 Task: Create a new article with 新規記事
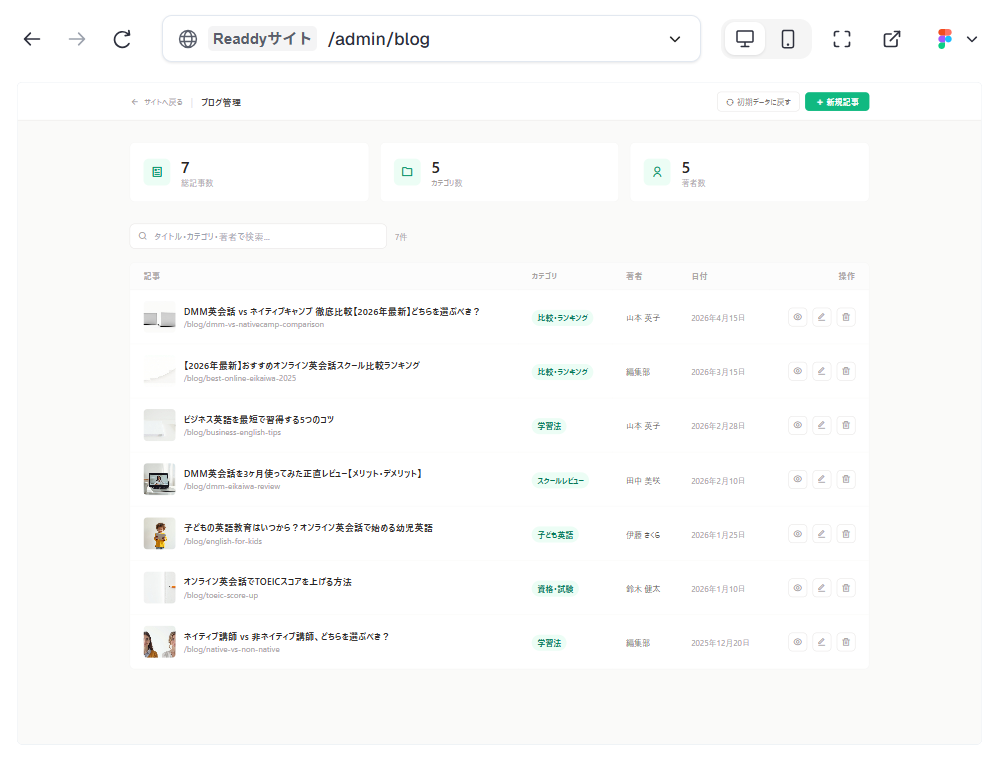tap(837, 102)
